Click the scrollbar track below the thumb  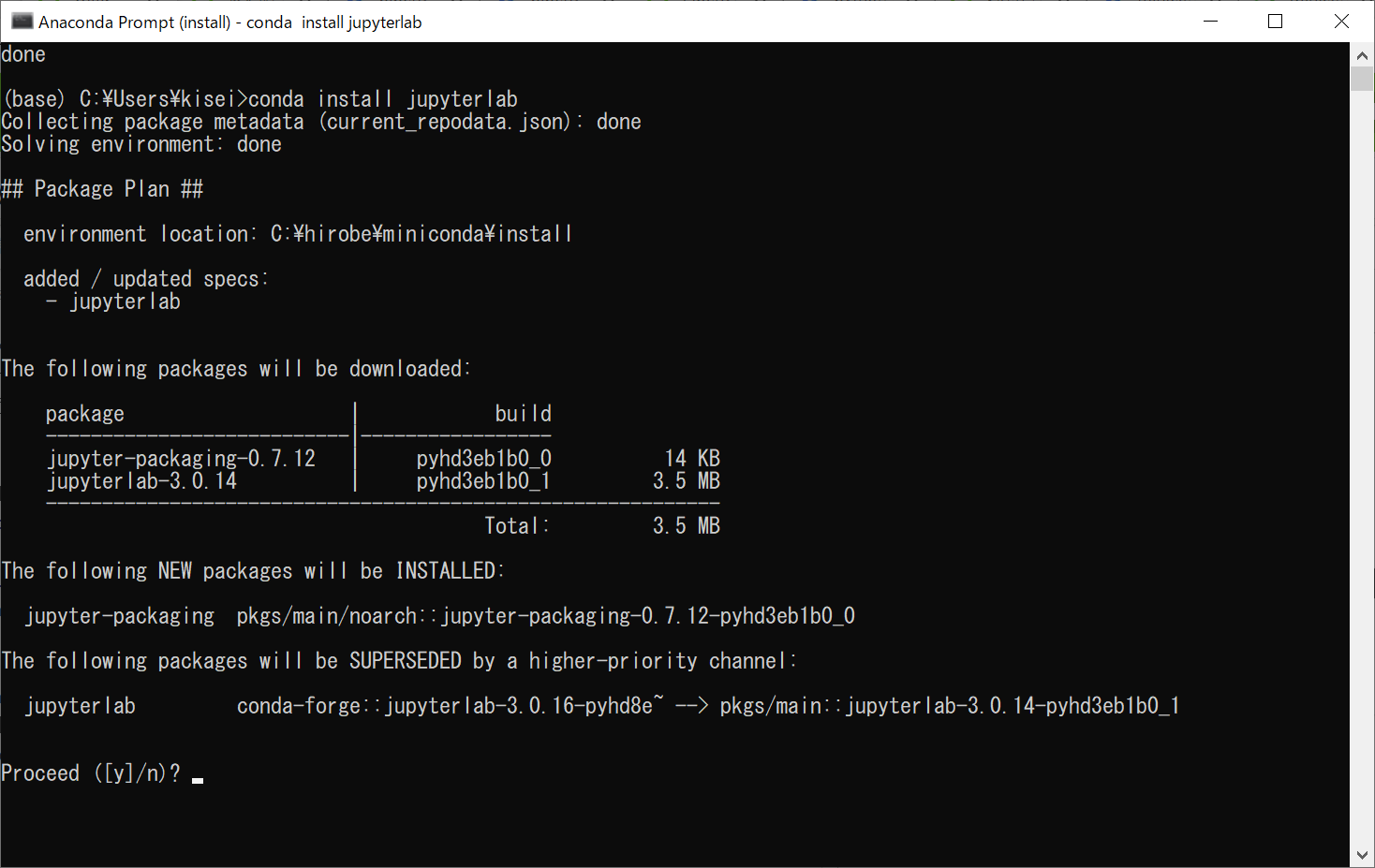coord(1363,468)
